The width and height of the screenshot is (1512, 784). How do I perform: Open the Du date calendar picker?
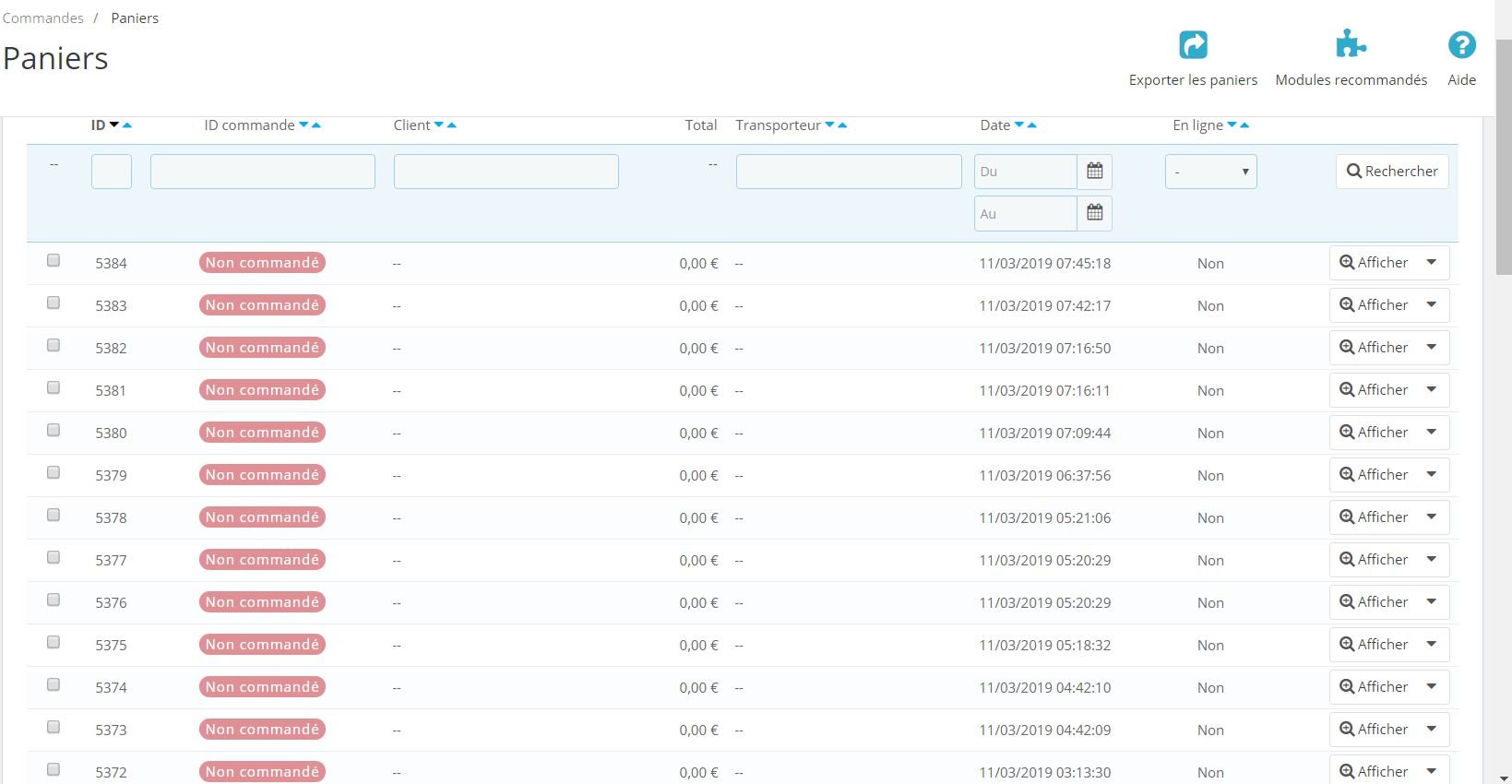[1094, 172]
